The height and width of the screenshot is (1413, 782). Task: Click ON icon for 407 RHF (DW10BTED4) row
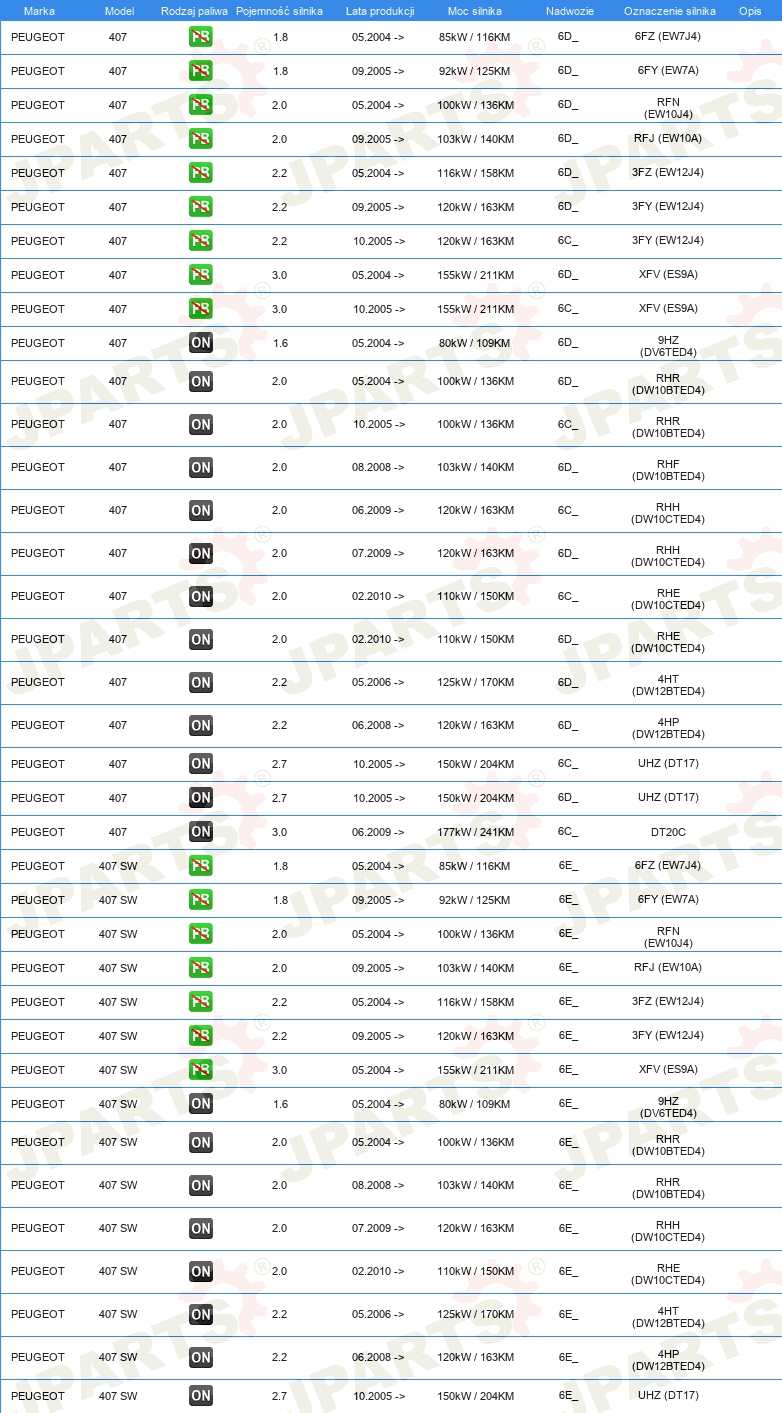point(200,467)
